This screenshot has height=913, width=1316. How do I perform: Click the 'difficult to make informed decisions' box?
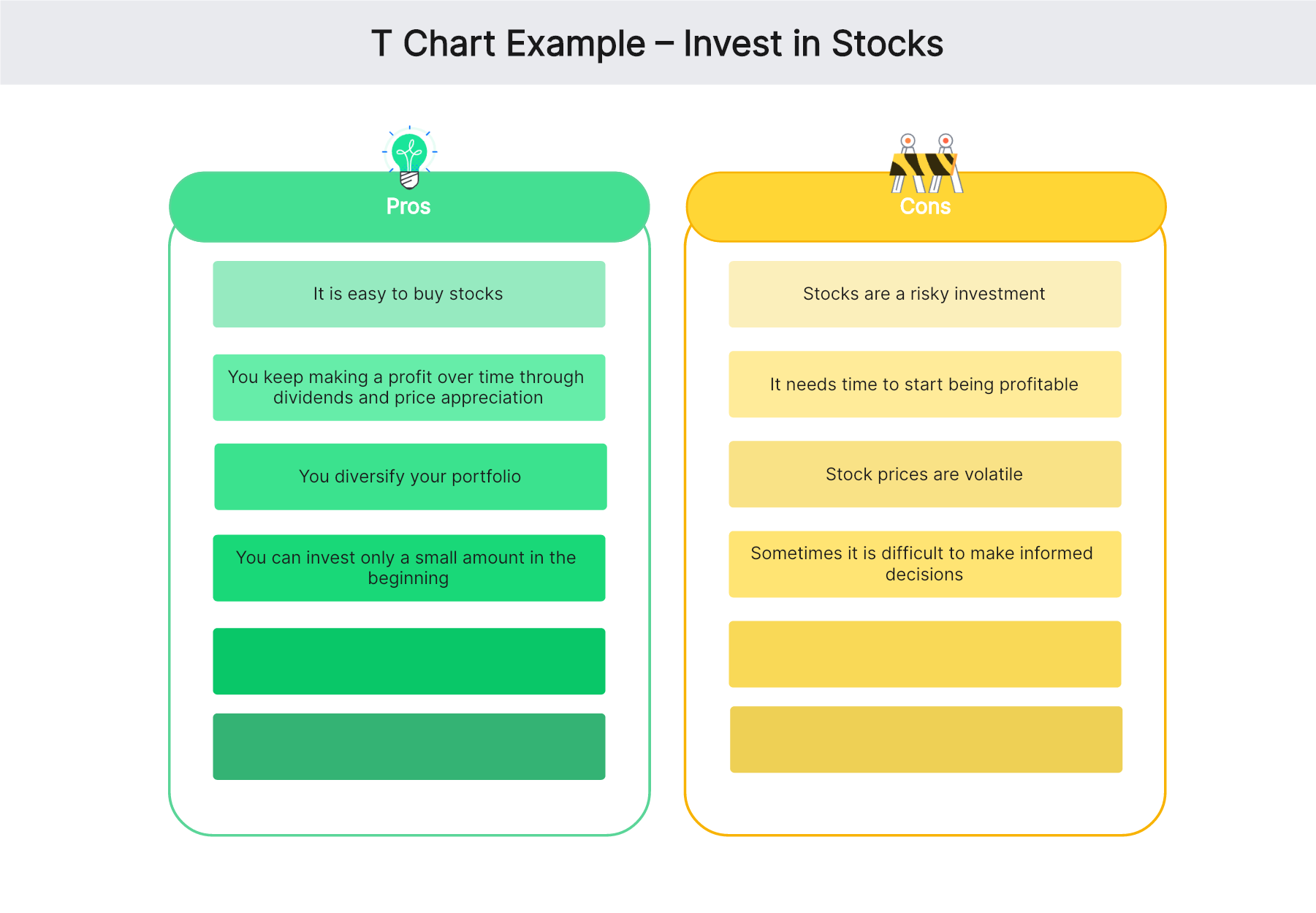(x=924, y=564)
